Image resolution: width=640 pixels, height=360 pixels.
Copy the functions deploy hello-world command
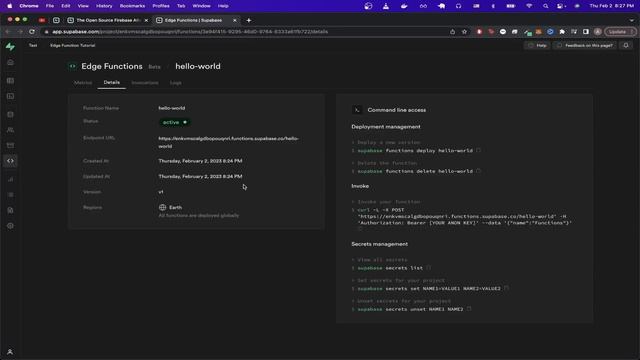click(478, 150)
